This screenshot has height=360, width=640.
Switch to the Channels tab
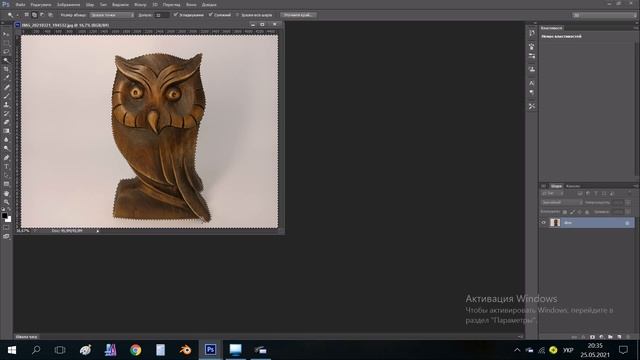click(573, 186)
